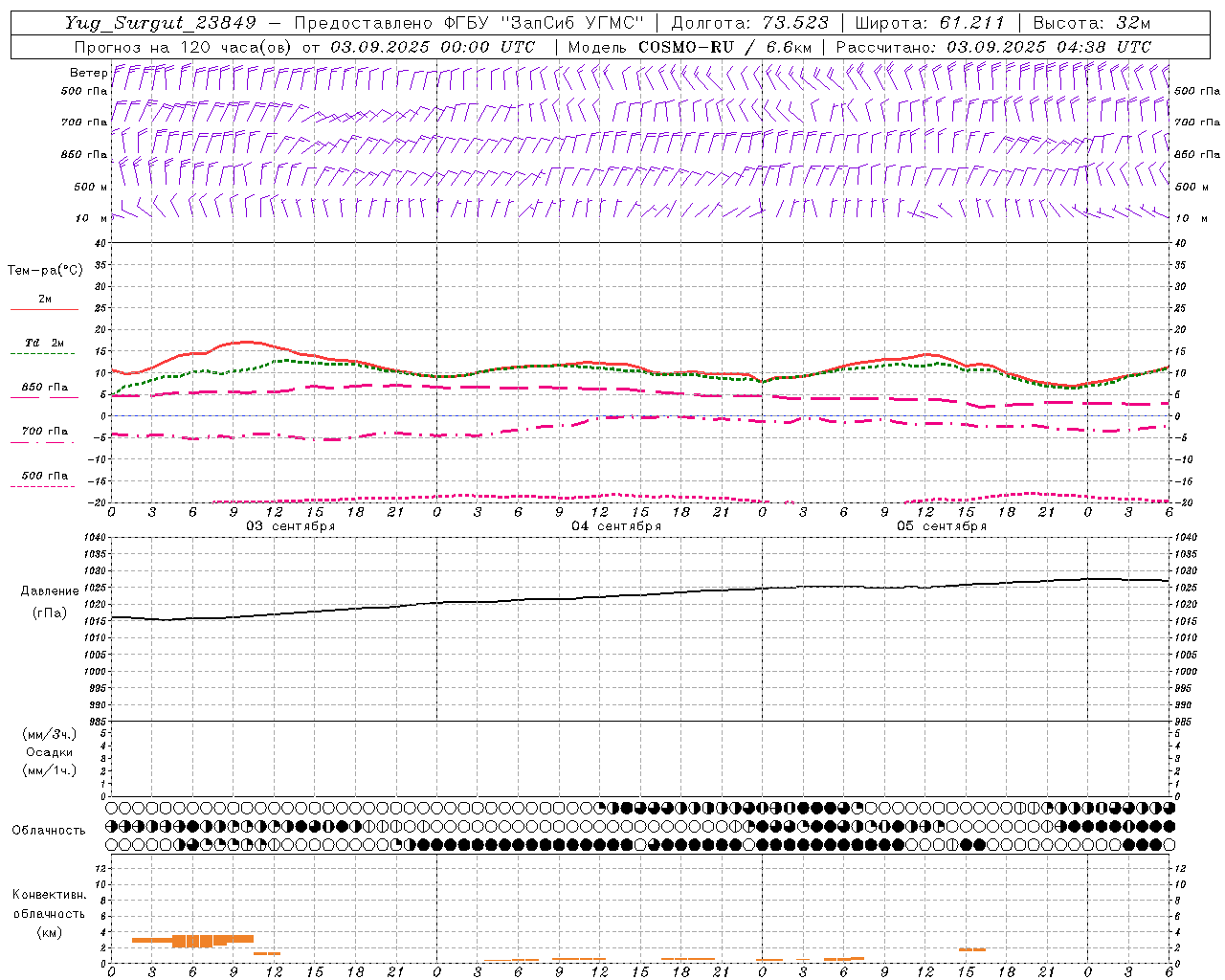Click the Тем-ра(°C) axis title
1225x980 pixels.
(45, 271)
